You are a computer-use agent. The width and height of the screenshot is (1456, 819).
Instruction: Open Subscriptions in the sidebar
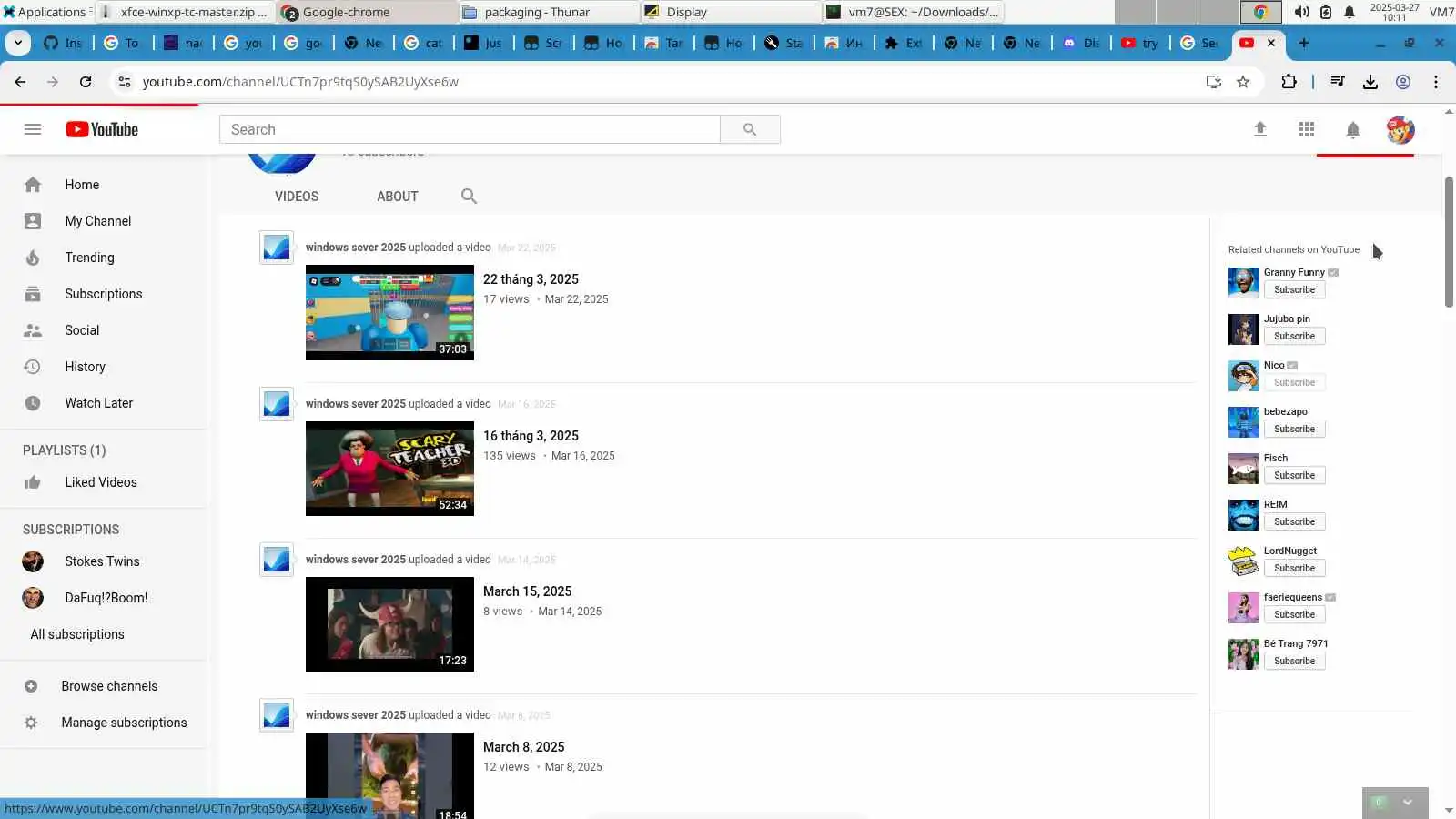click(103, 294)
